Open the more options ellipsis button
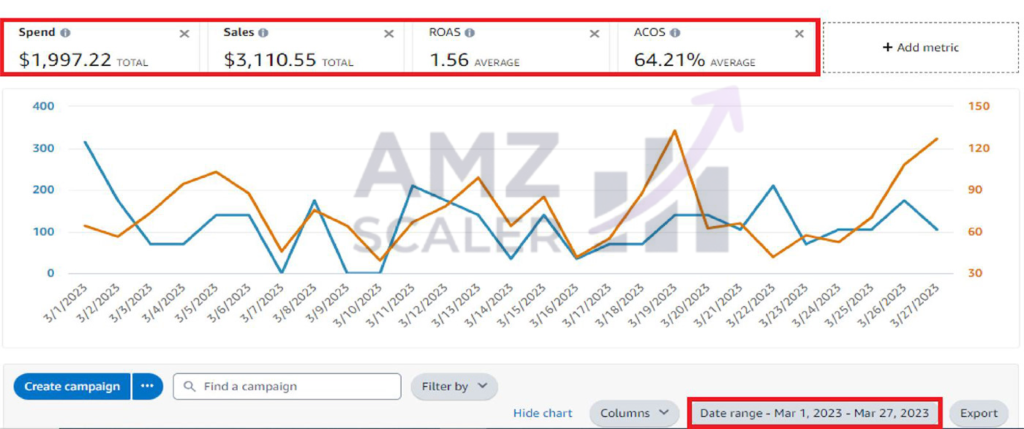This screenshot has height=429, width=1024. [x=148, y=387]
